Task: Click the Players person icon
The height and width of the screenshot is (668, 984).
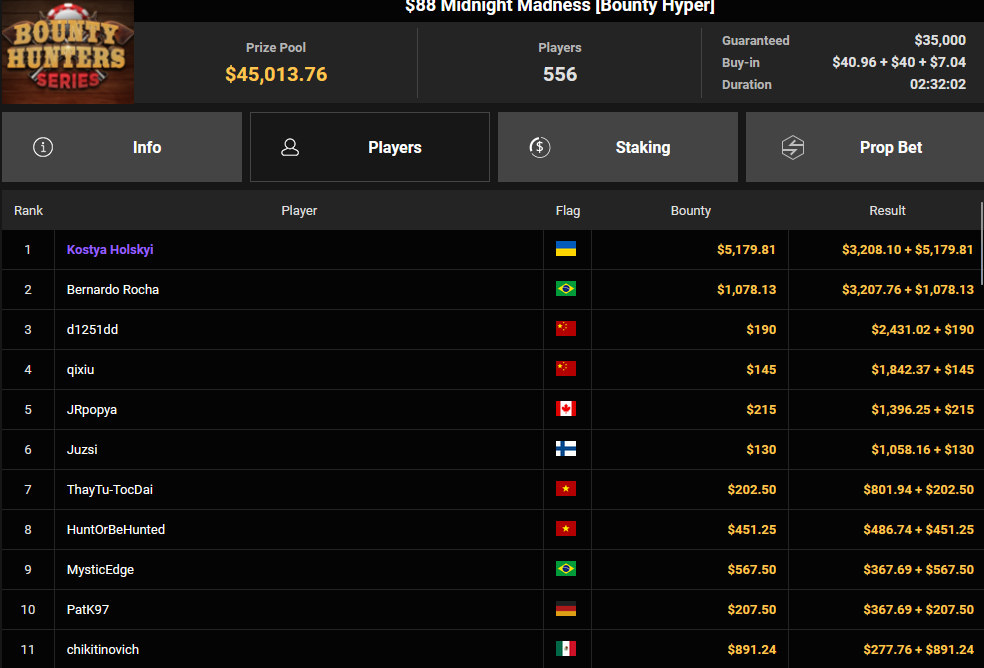Action: pos(290,148)
